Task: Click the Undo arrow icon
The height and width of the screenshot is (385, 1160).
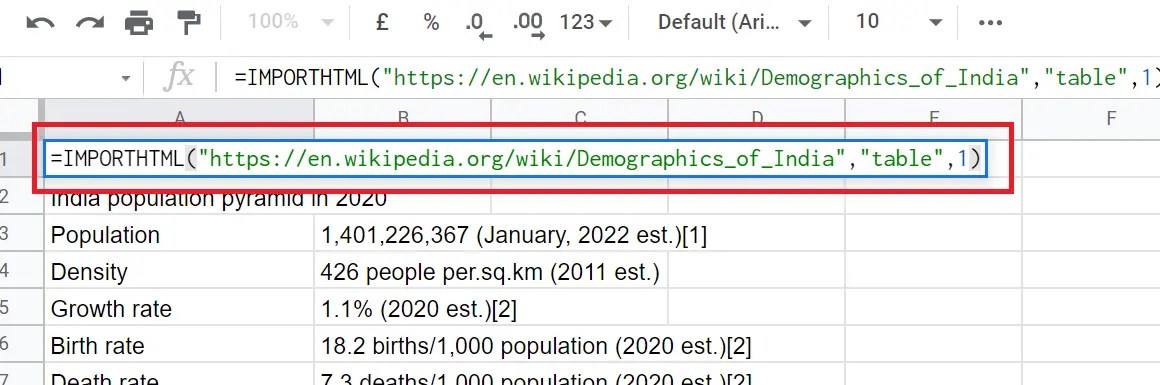Action: [x=41, y=23]
